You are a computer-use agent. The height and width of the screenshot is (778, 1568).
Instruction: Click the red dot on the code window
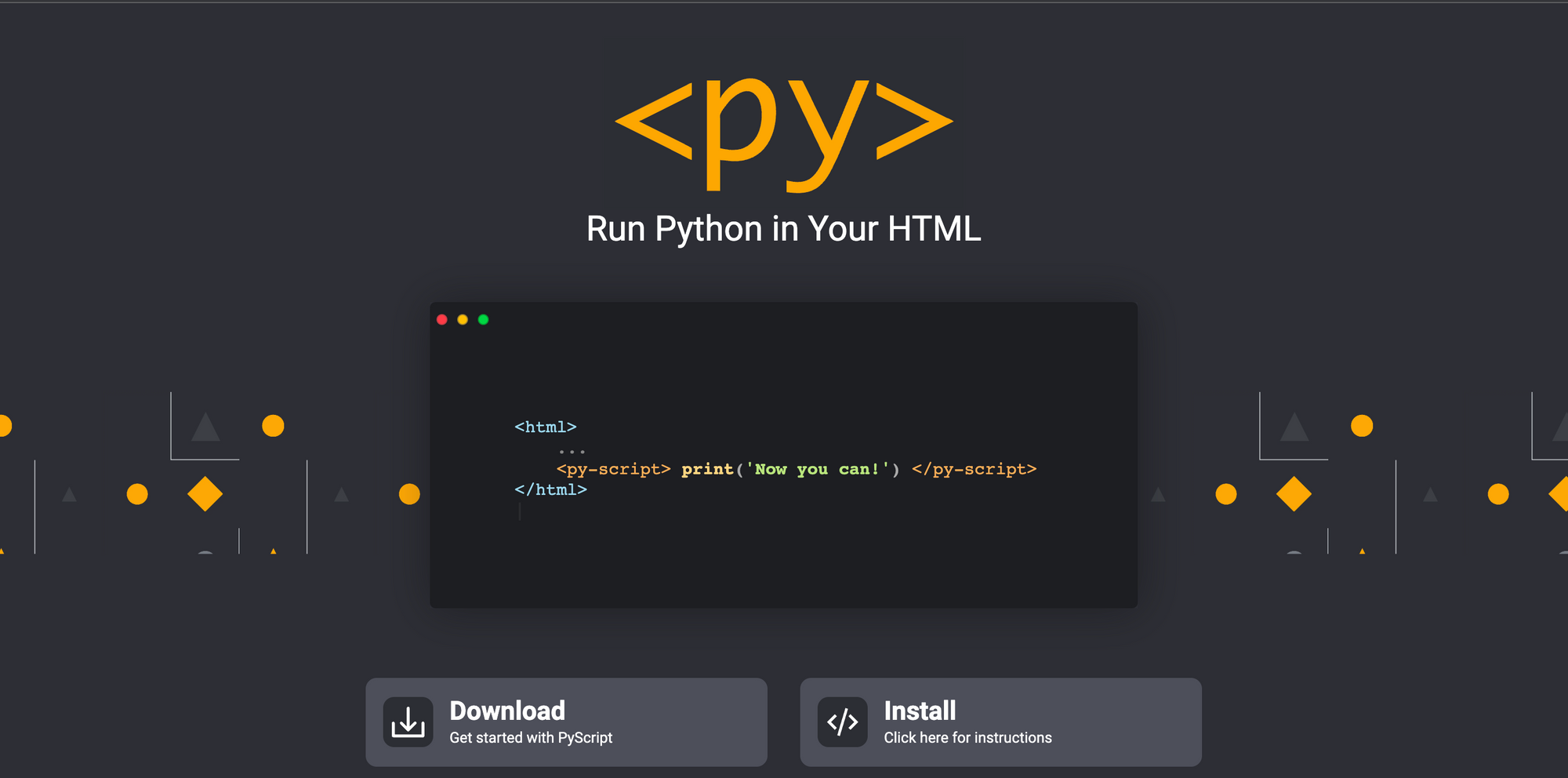(443, 319)
